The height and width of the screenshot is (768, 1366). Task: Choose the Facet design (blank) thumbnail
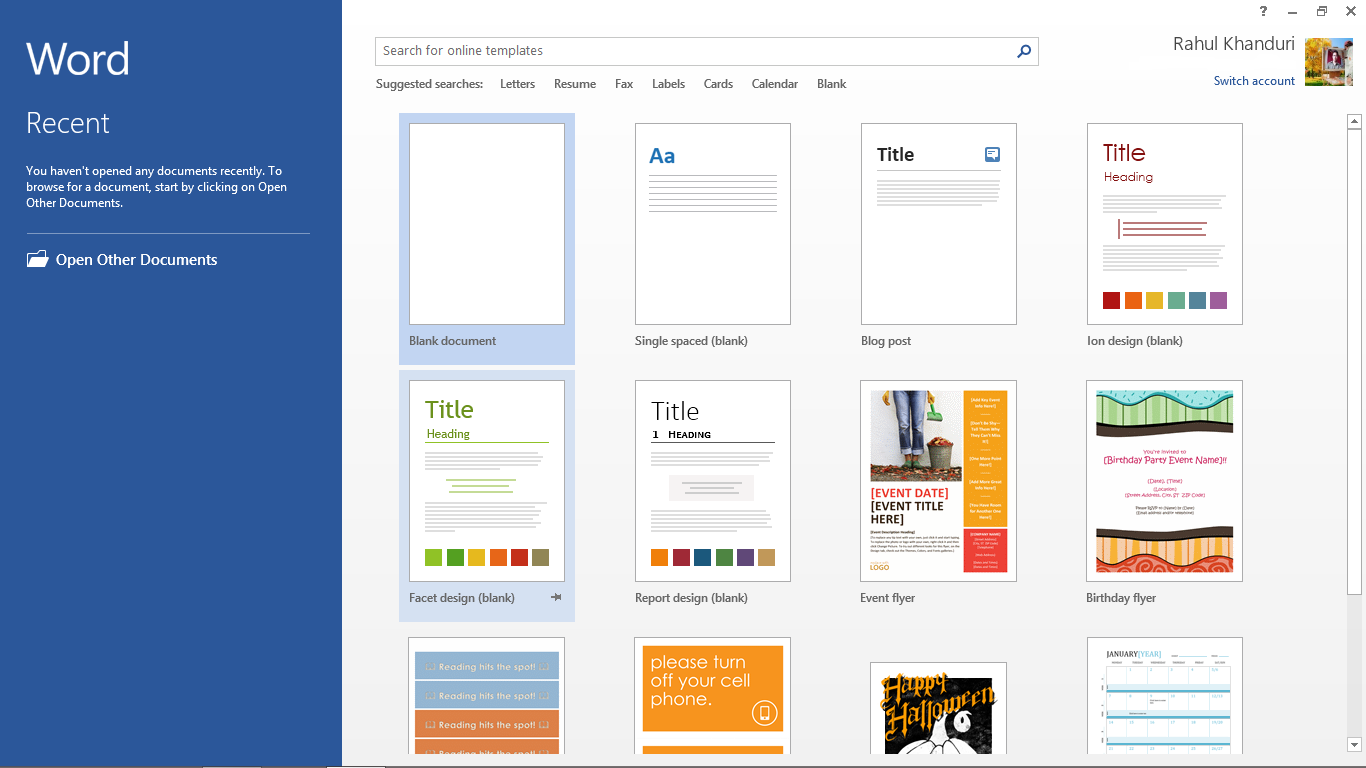tap(487, 481)
